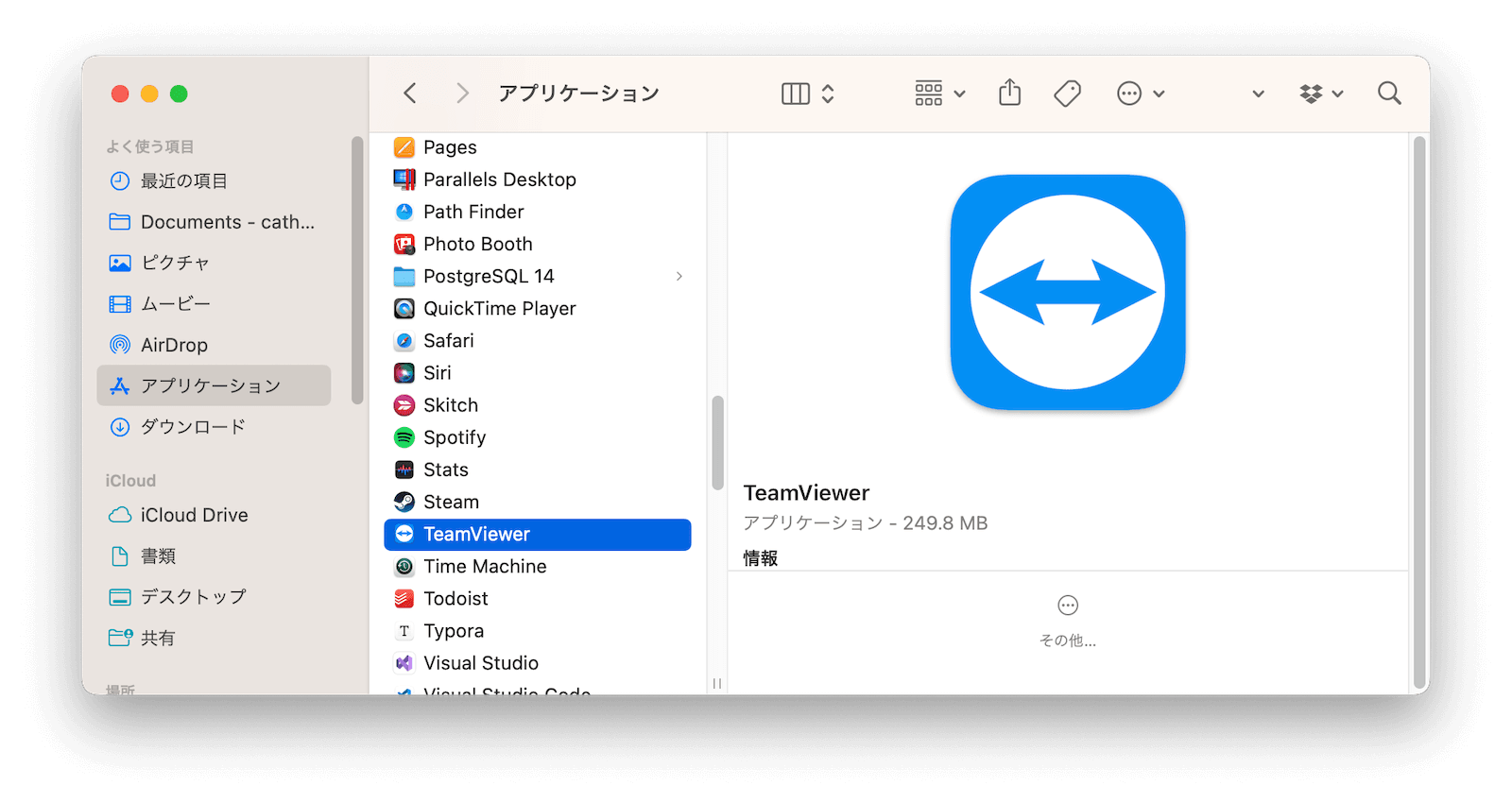Click the column resize handle at list bottom
The image size is (1512, 803).
click(717, 683)
